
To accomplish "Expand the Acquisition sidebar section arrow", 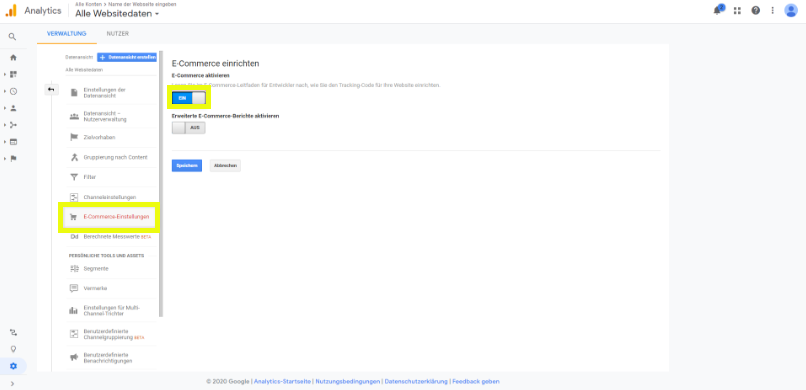I will point(5,125).
